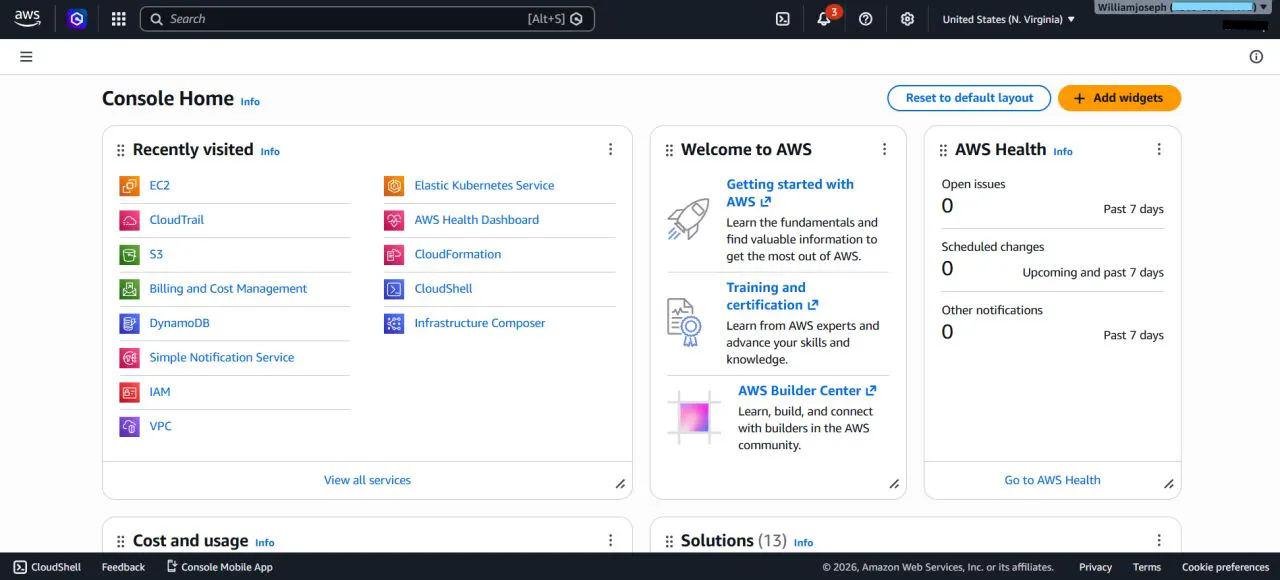1280x580 pixels.
Task: Open the CloudShell icon in top bar
Action: point(783,19)
